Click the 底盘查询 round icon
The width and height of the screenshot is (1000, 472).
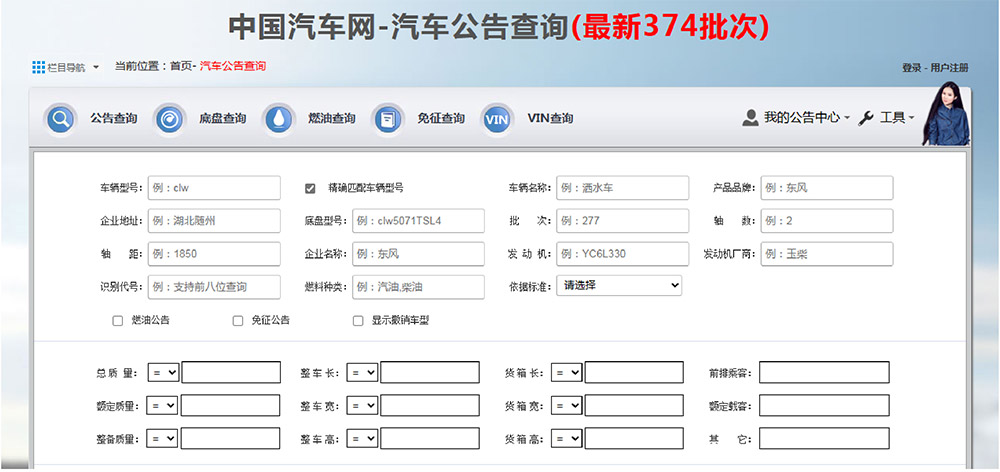(170, 119)
